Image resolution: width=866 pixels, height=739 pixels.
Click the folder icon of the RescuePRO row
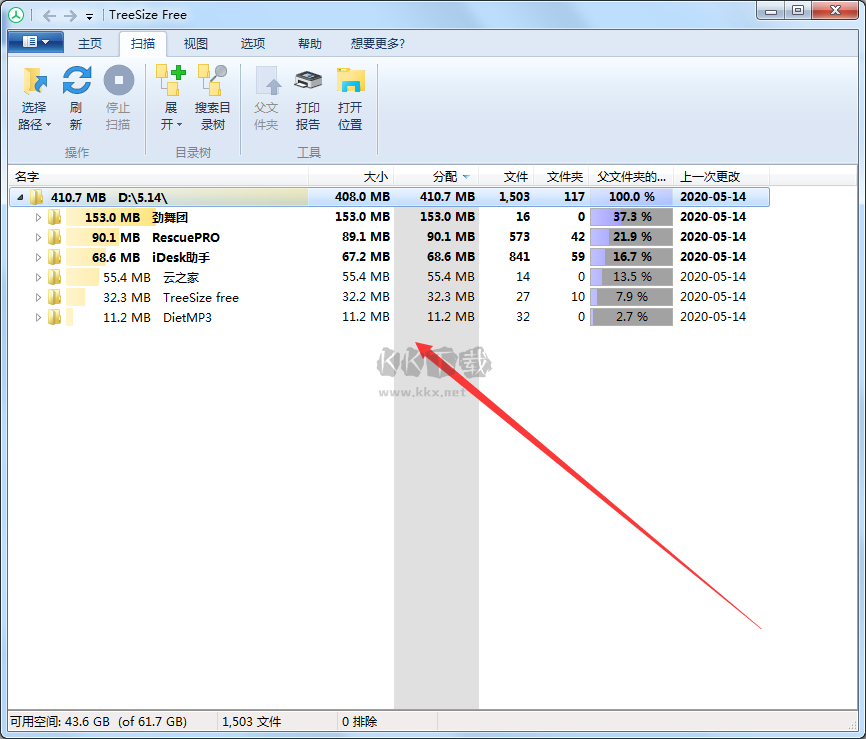pyautogui.click(x=55, y=237)
